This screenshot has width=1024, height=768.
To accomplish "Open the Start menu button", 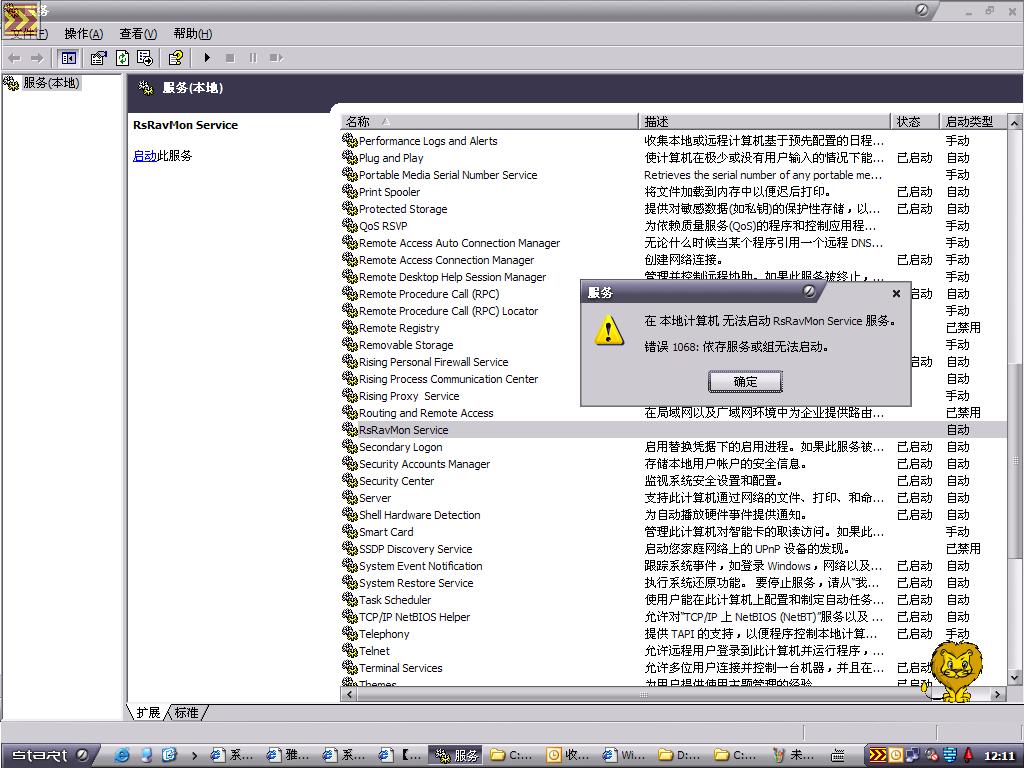I will click(40, 755).
